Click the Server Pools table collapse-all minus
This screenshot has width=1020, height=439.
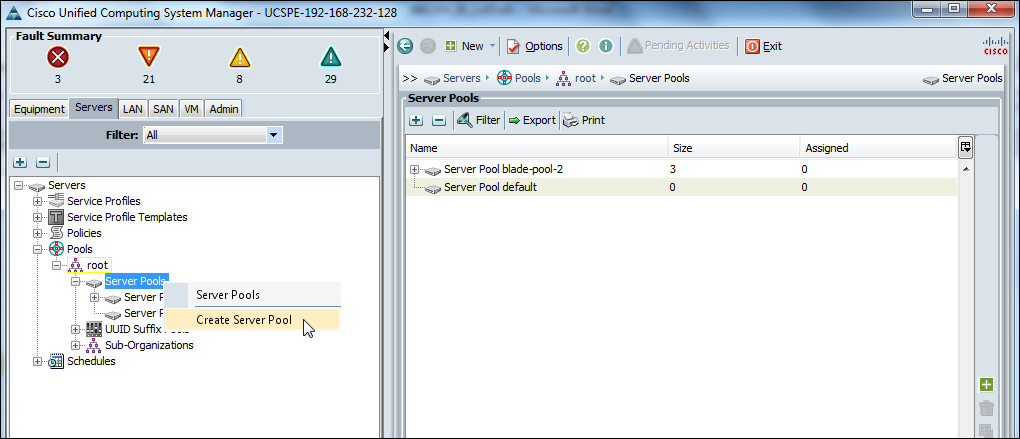[439, 120]
